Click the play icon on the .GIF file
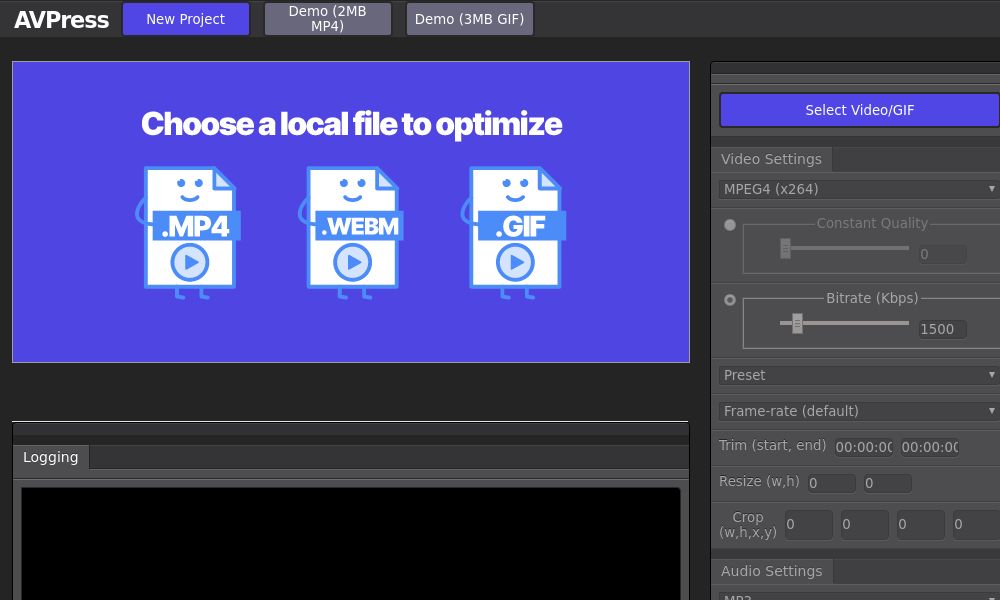The image size is (1000, 600). point(516,263)
